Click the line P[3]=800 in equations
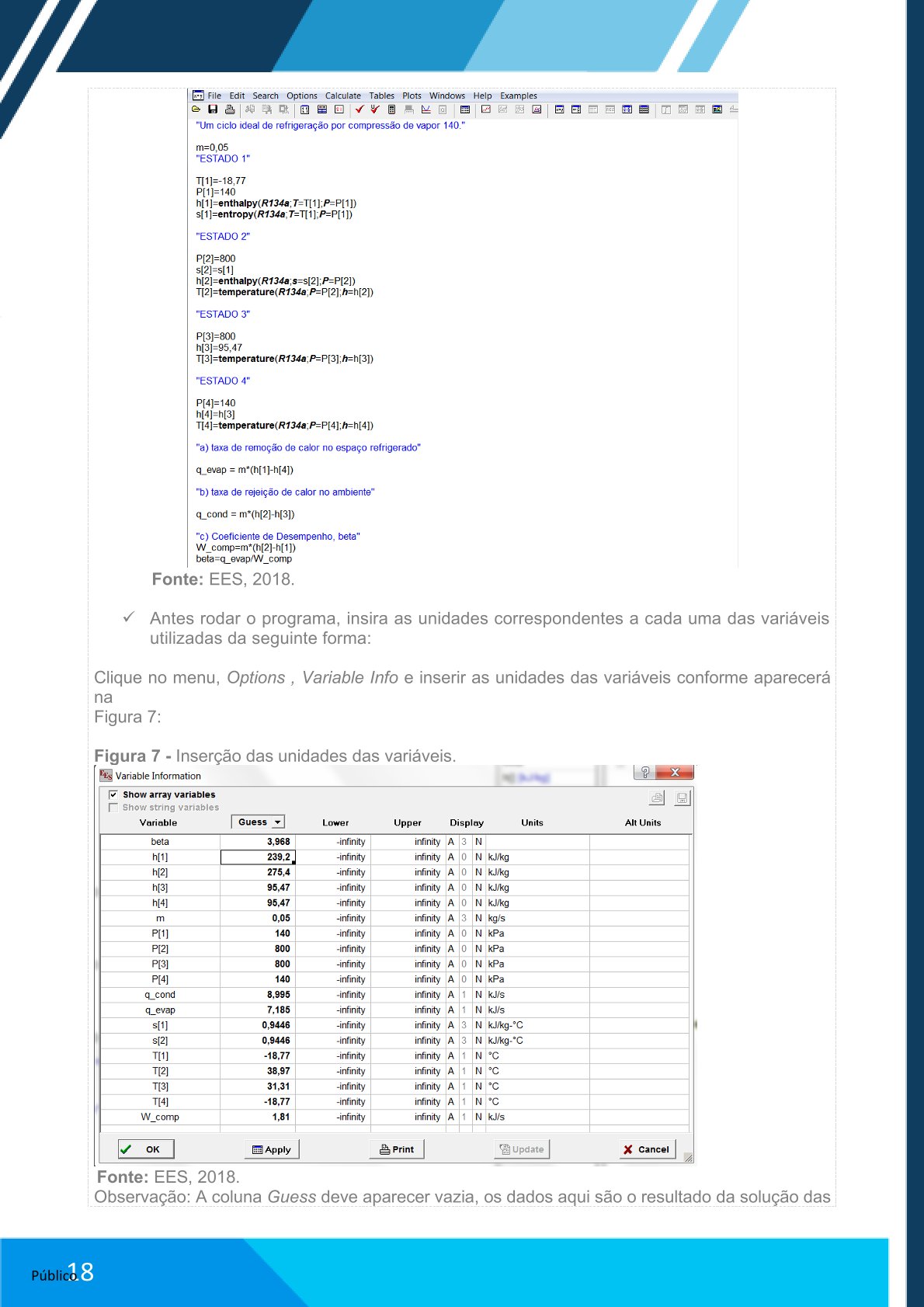Screen dimensions: 924x1307 [216, 336]
